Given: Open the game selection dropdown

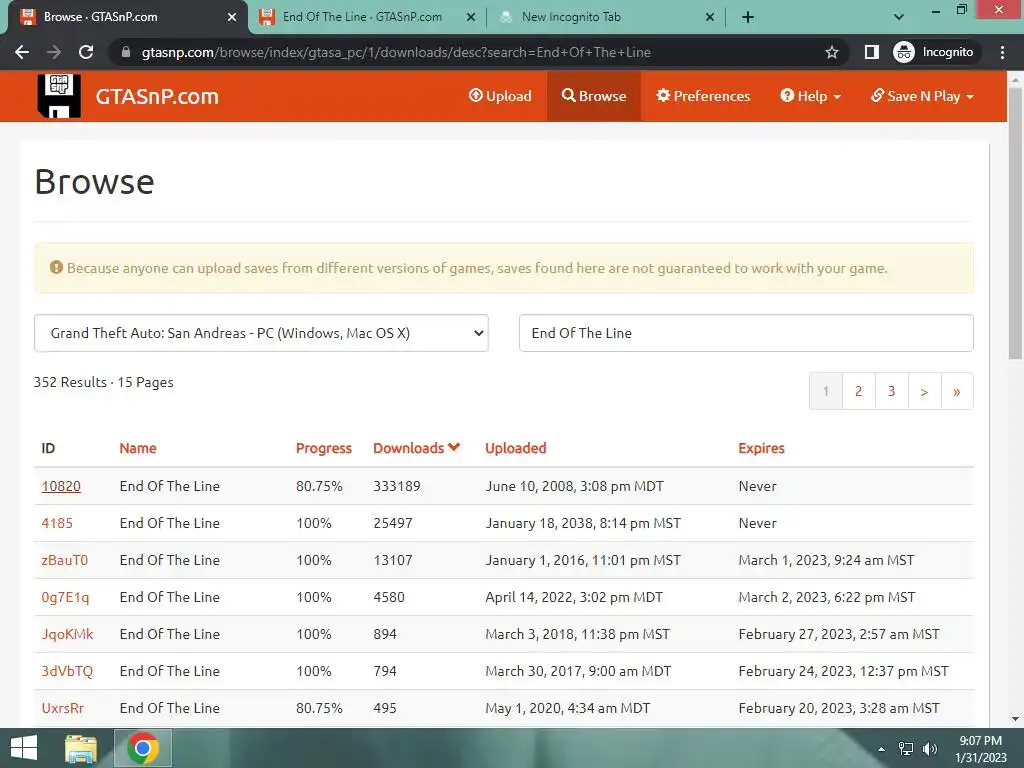Looking at the screenshot, I should pyautogui.click(x=261, y=333).
